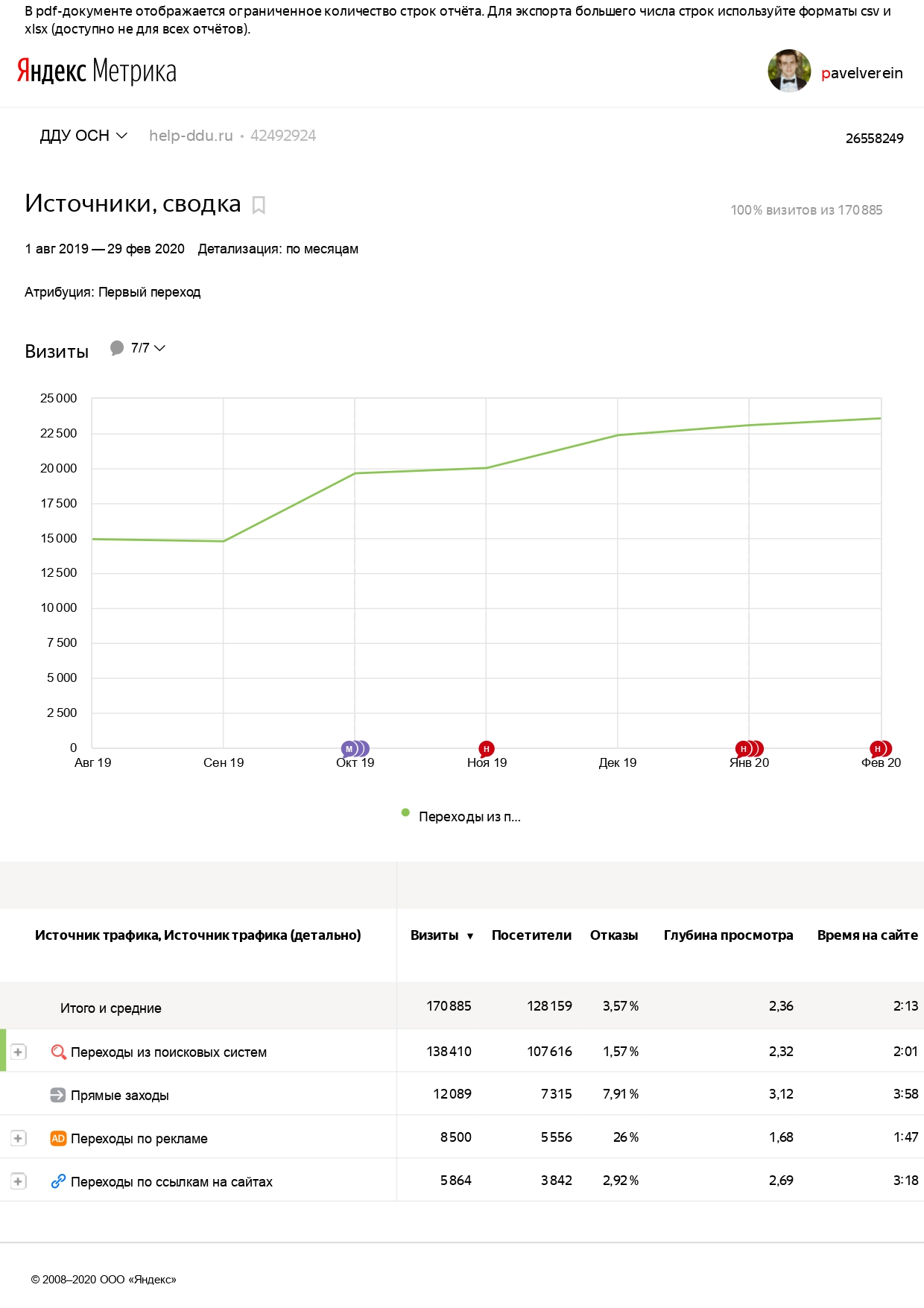Click the Атрибуция: Первый переход label
The image size is (924, 1308).
point(113,292)
